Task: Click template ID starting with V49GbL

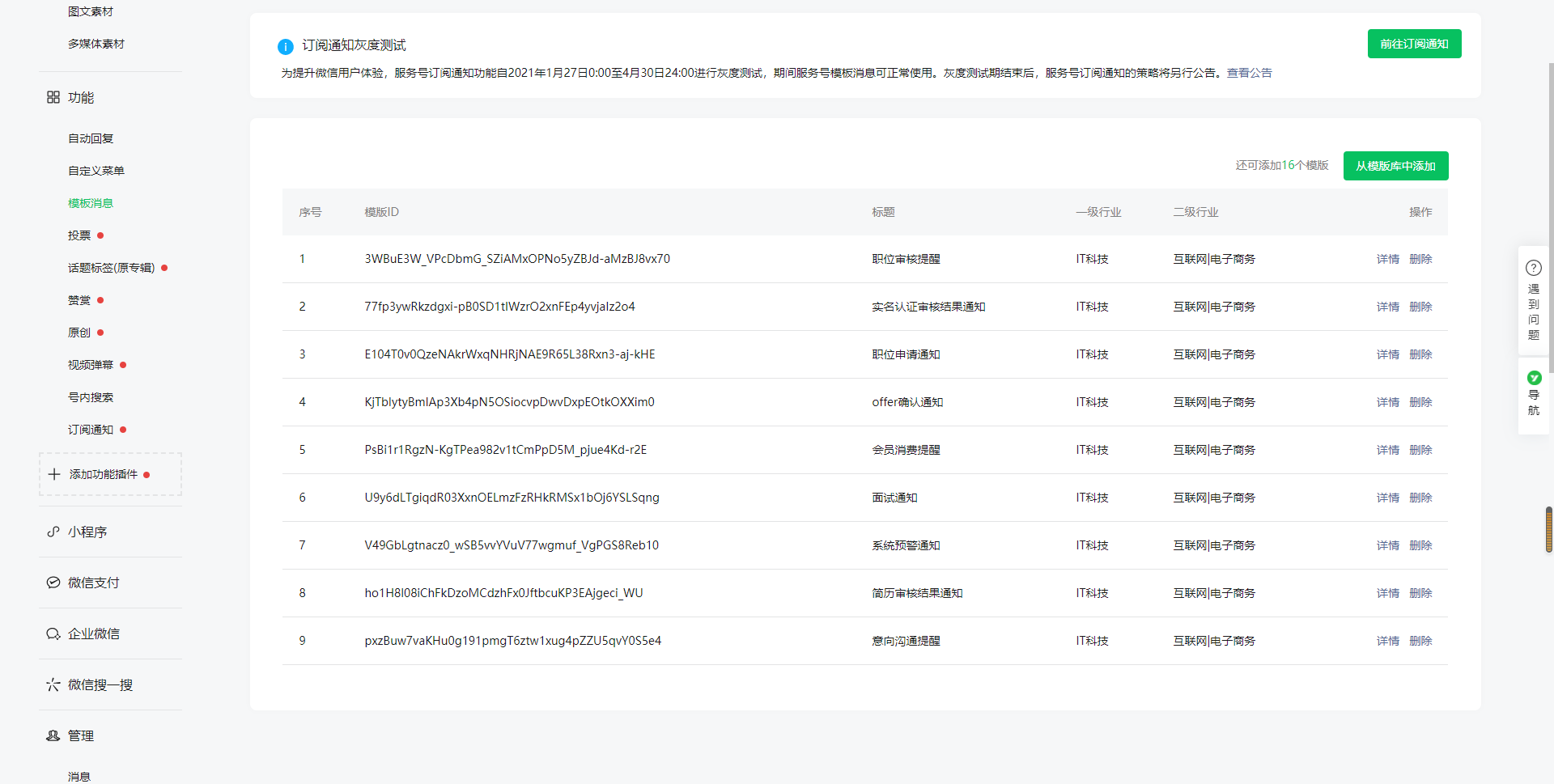Action: [x=512, y=545]
